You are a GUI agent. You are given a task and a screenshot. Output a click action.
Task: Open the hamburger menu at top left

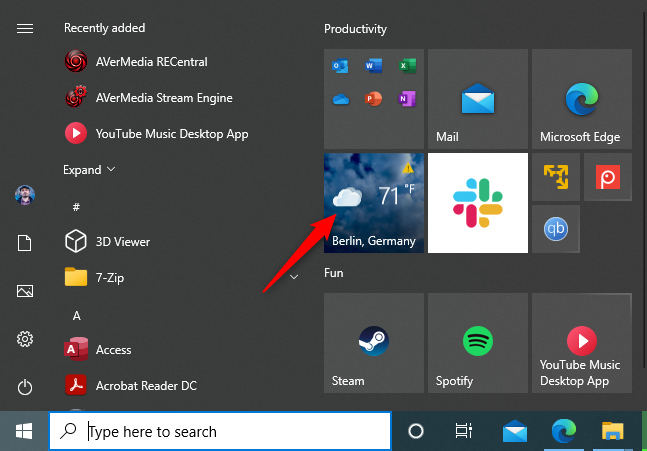[x=25, y=29]
